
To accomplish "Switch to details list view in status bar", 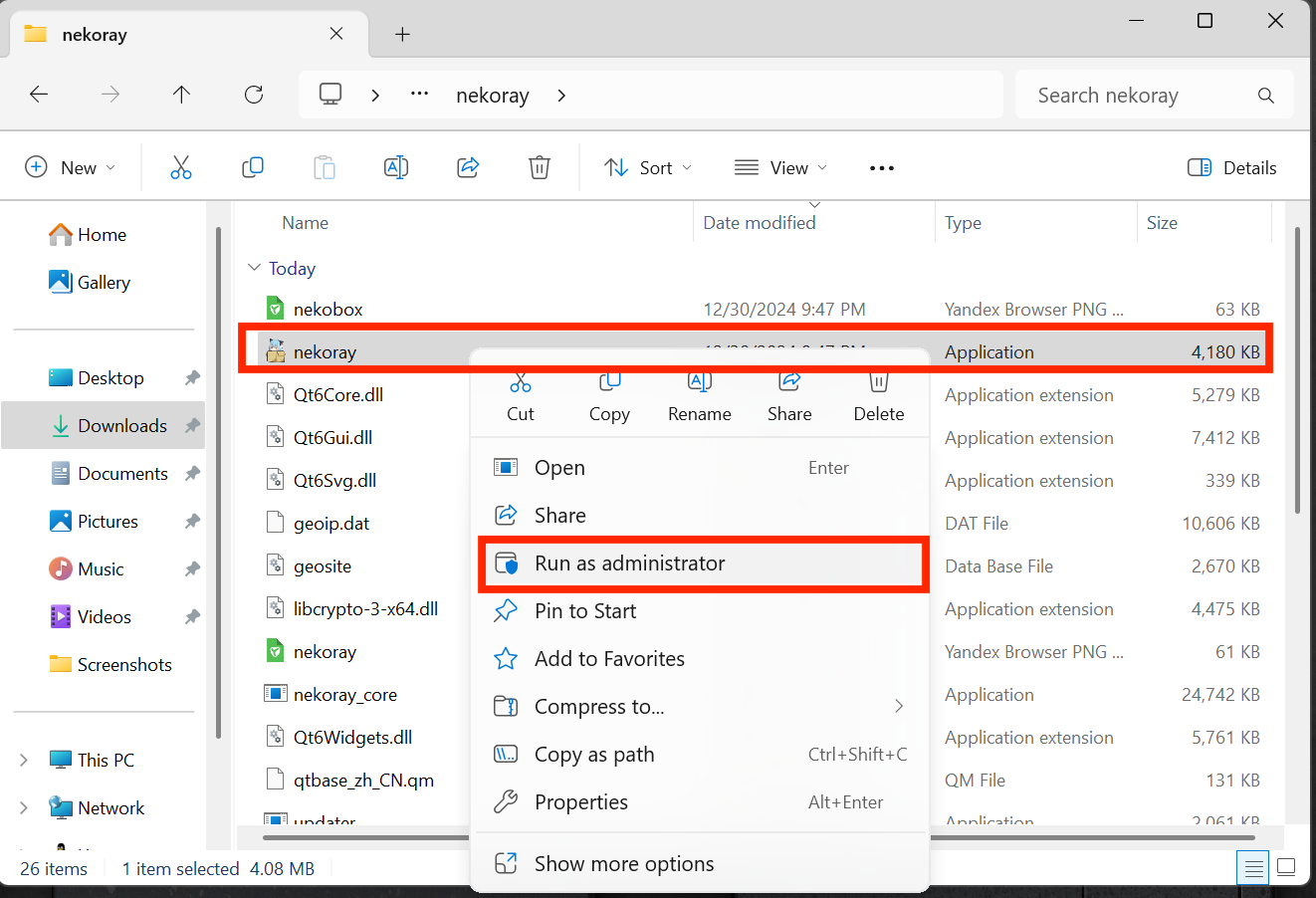I will (1253, 867).
